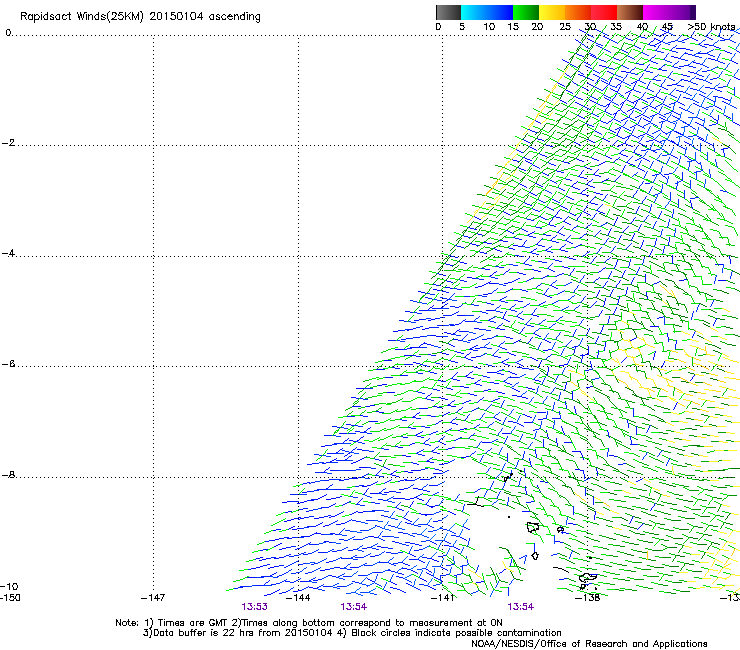This screenshot has width=740, height=650.
Task: Click the '-10' latitude axis label
Action: click(9, 587)
